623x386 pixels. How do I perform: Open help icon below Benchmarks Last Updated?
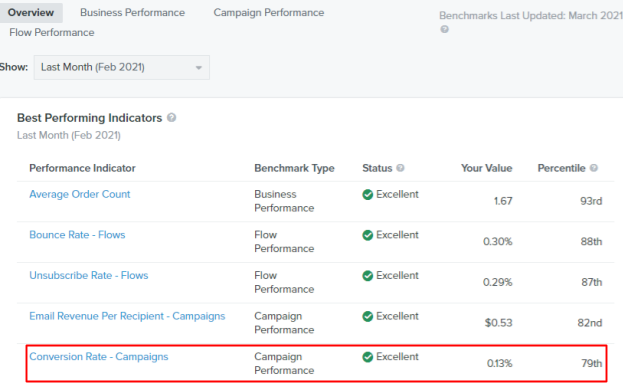[444, 29]
